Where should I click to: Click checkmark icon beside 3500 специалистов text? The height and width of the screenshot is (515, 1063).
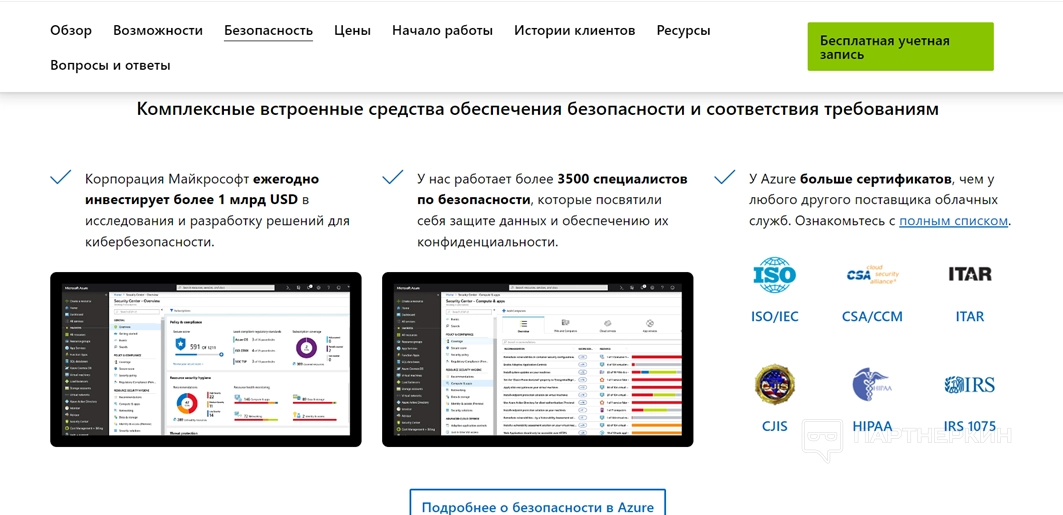[x=393, y=178]
